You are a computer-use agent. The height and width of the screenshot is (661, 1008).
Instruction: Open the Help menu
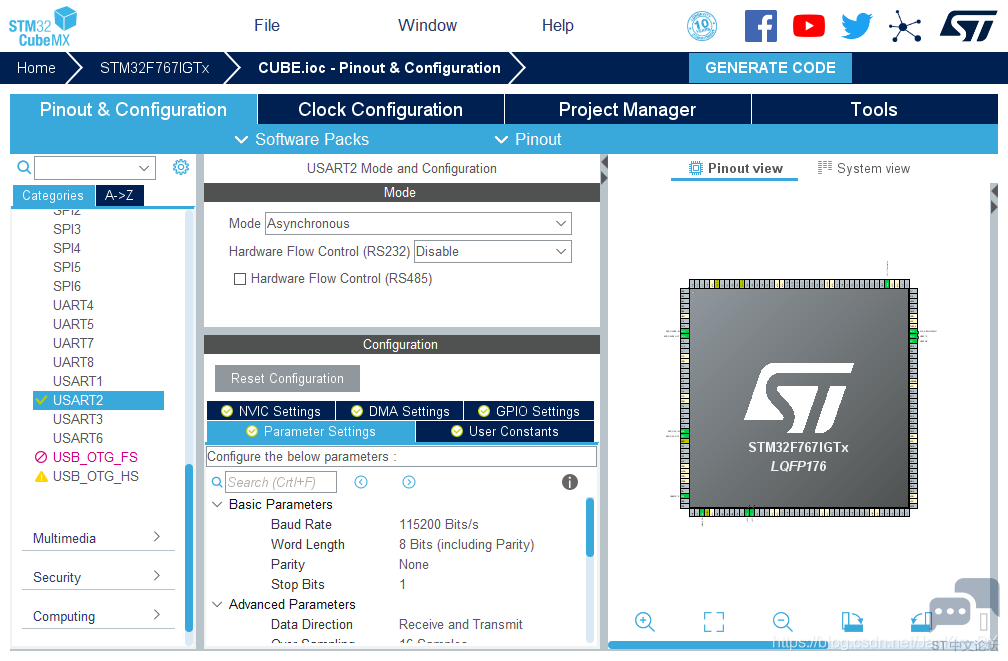tap(557, 26)
